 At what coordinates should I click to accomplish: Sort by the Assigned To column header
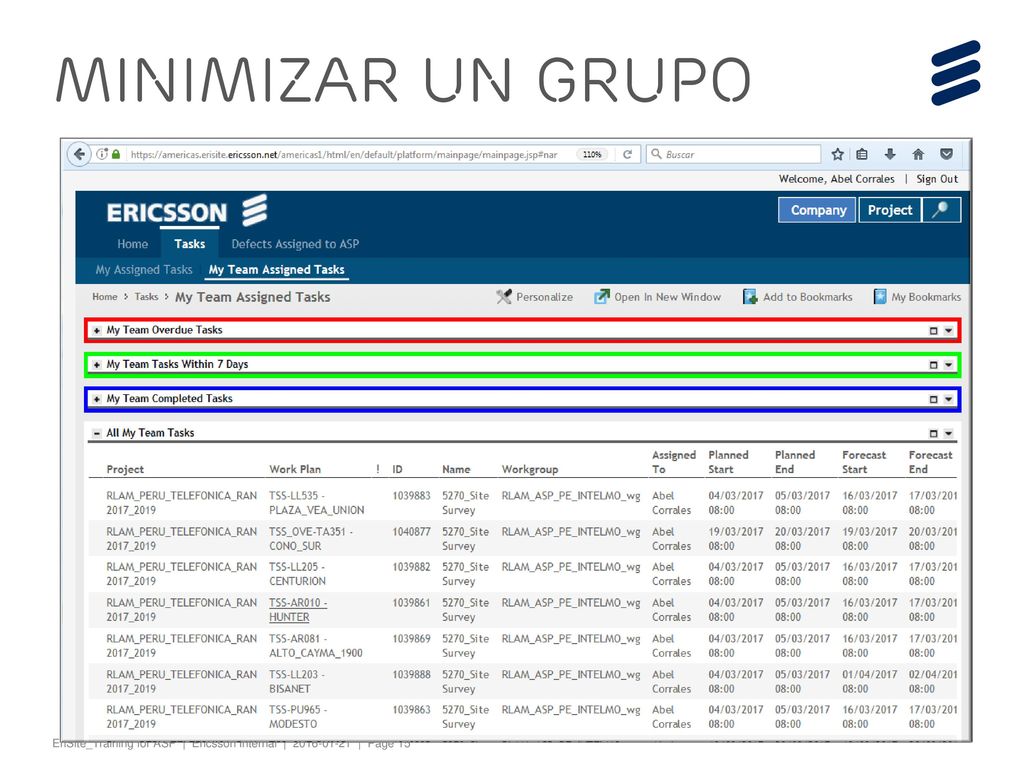pos(673,462)
